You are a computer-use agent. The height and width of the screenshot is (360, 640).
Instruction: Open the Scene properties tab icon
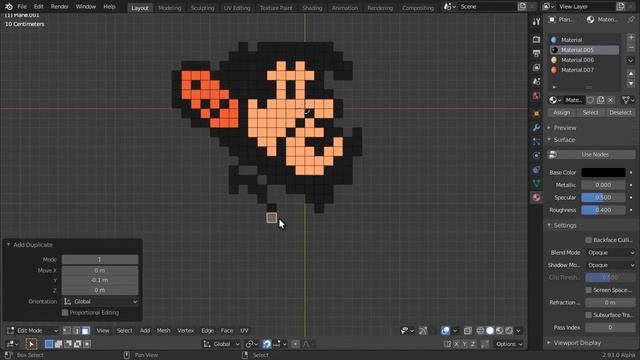point(536,82)
